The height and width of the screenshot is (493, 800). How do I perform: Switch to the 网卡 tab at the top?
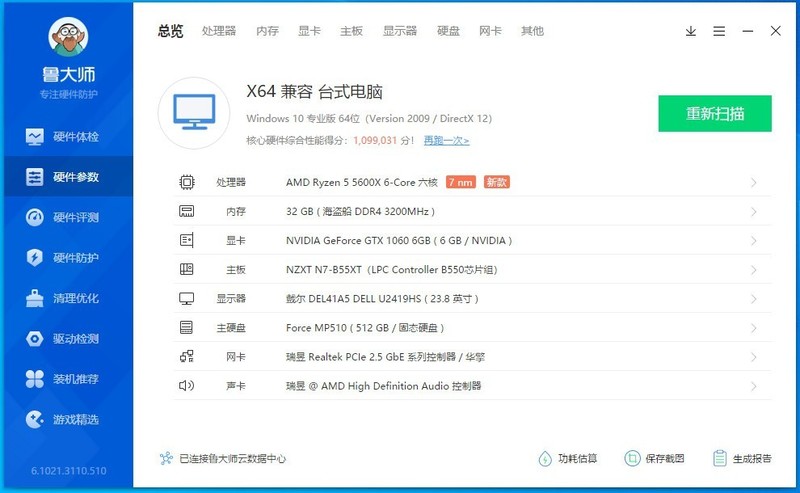click(x=490, y=31)
